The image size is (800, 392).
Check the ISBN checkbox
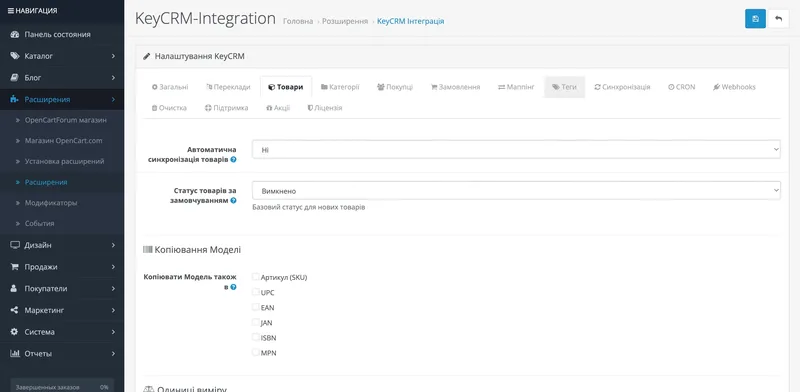(256, 337)
